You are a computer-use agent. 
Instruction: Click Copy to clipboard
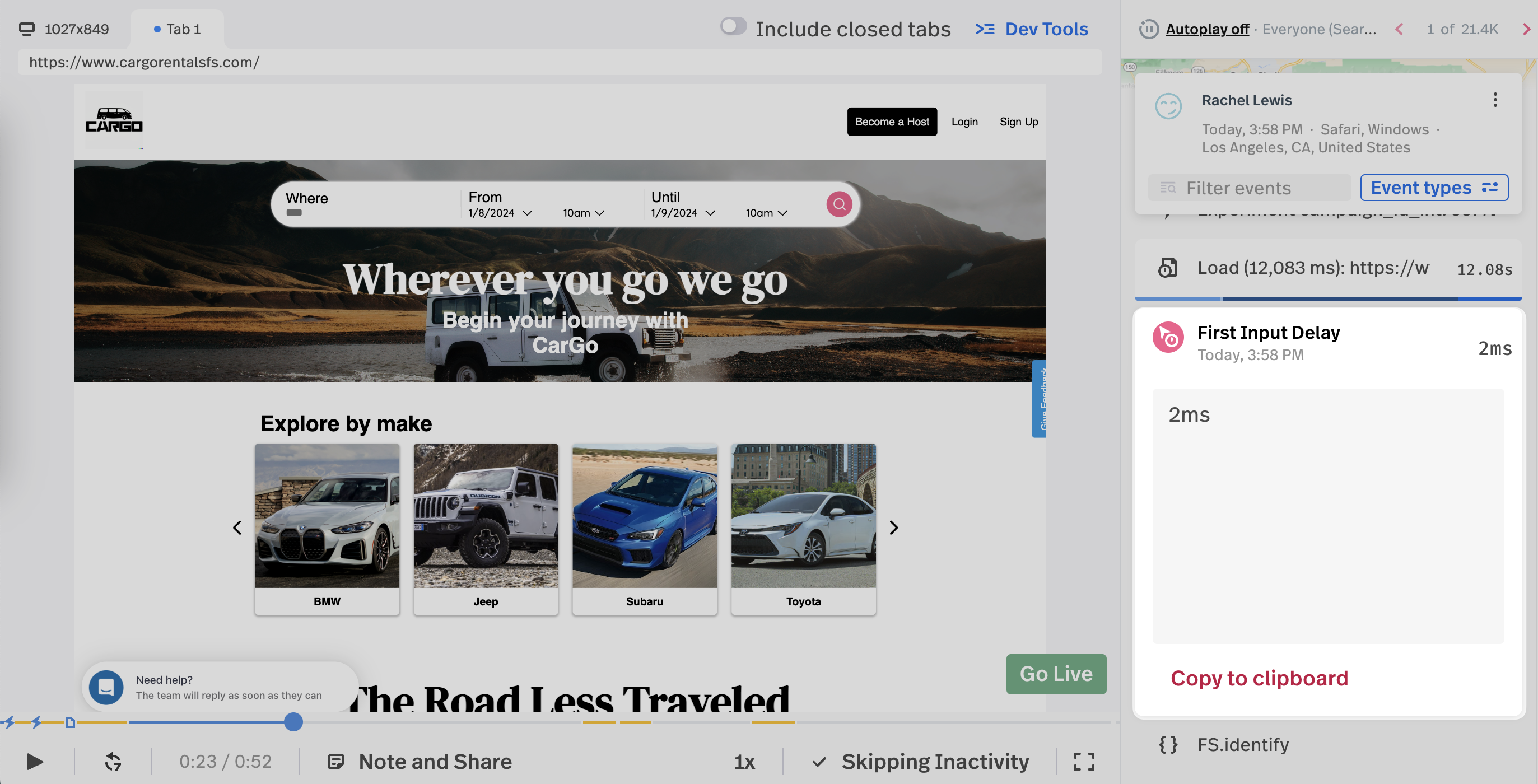[1259, 678]
